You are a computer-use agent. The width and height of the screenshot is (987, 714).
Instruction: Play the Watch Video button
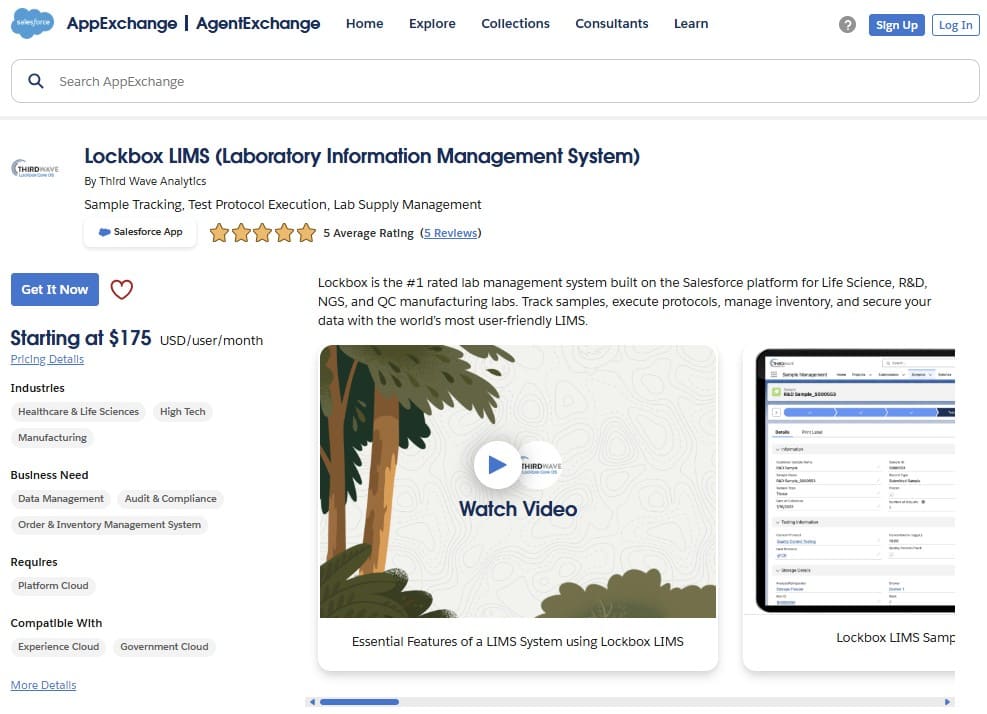[497, 465]
